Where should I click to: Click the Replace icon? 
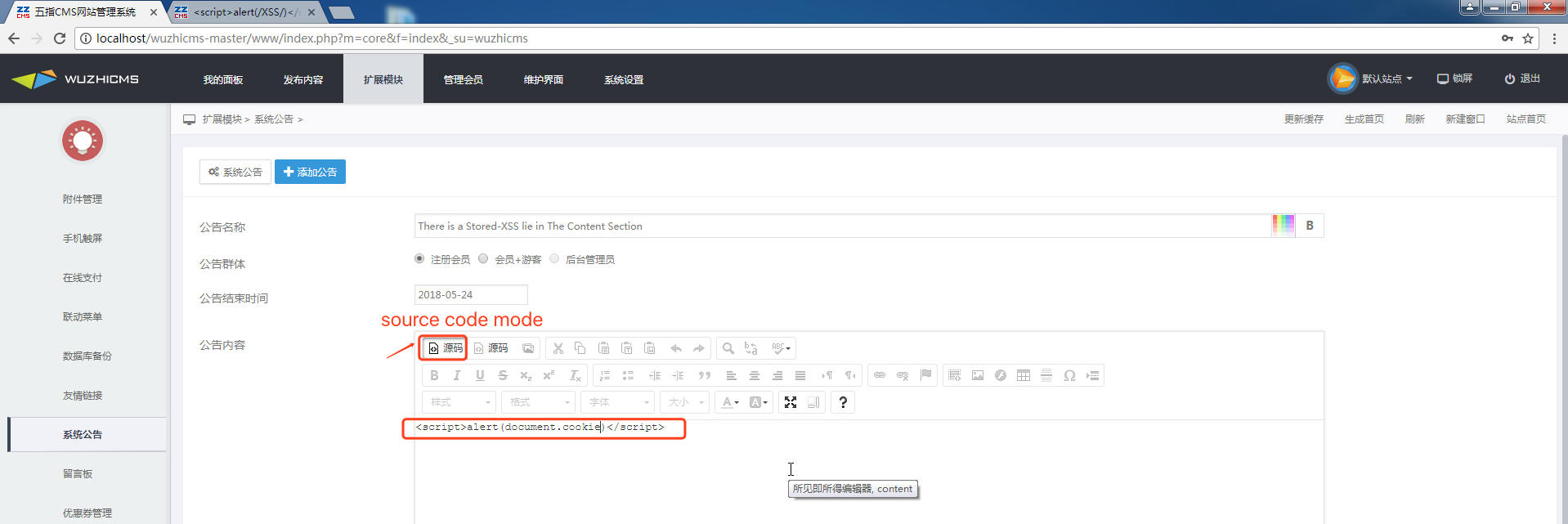click(x=751, y=348)
